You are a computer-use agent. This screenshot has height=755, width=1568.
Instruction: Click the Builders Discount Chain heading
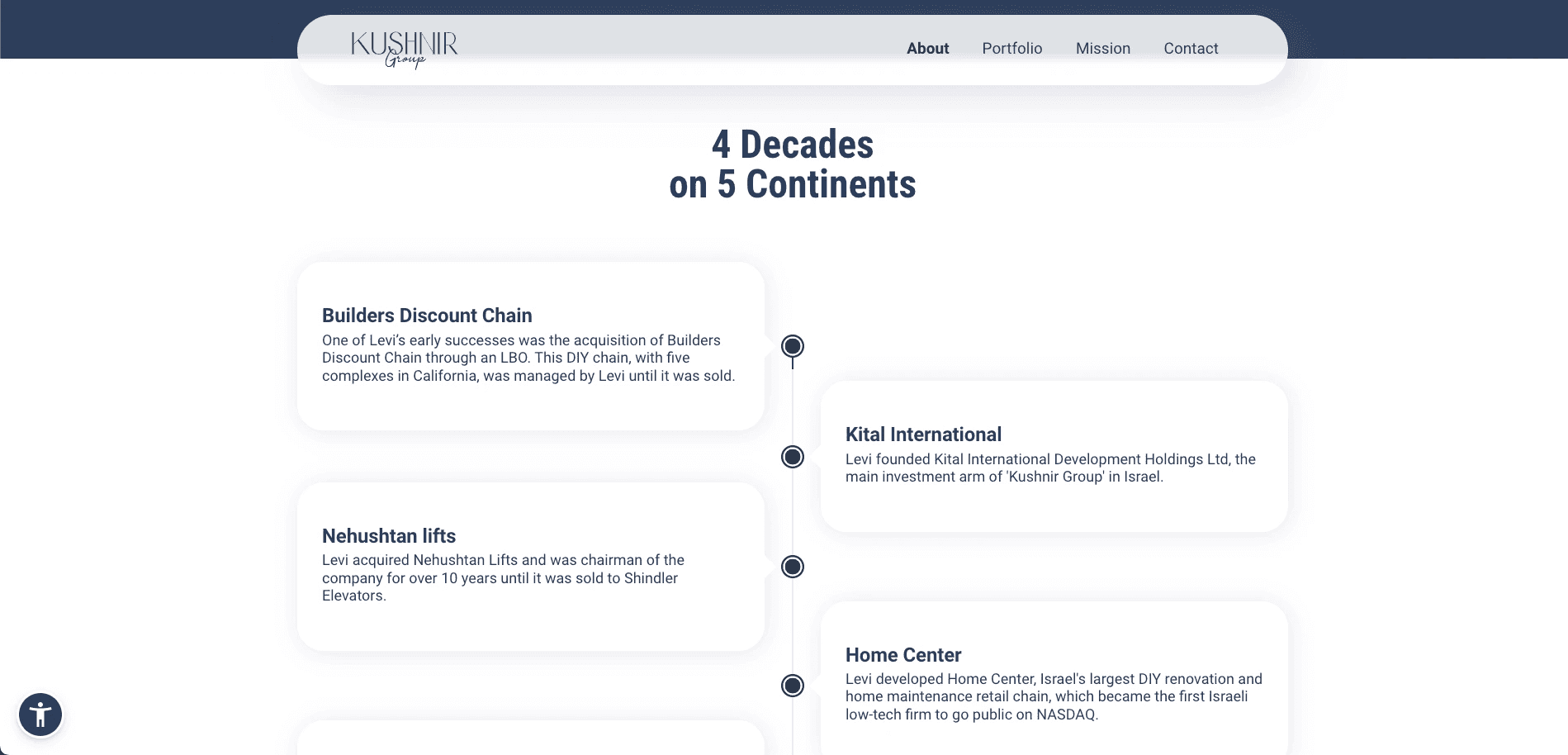point(427,316)
